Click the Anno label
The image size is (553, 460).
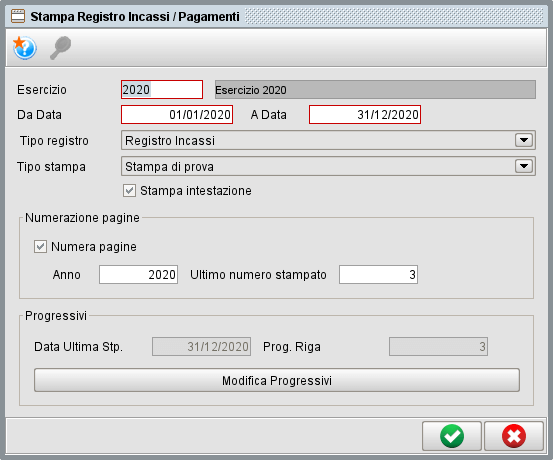tap(67, 274)
